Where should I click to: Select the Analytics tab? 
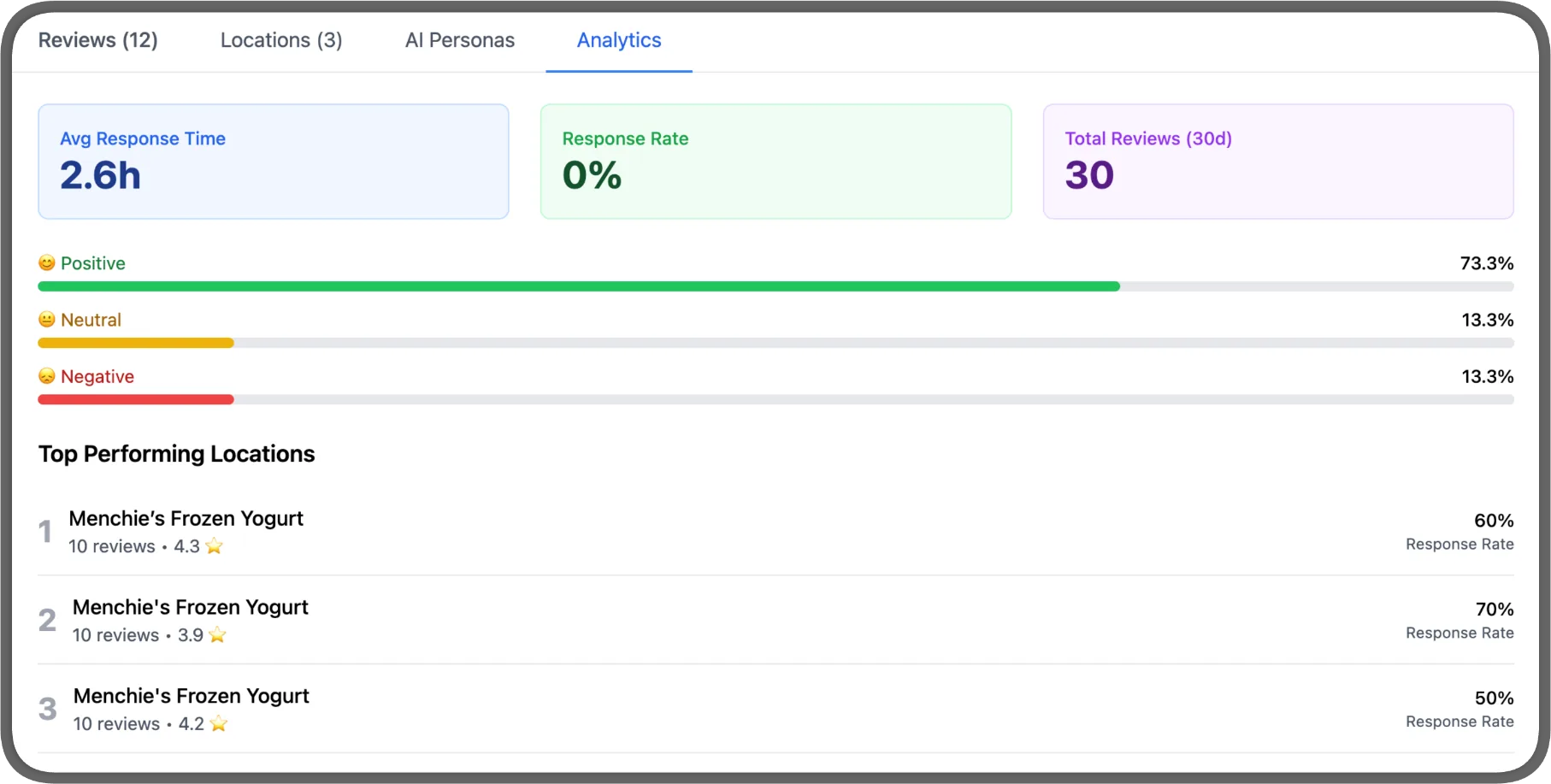tap(619, 40)
